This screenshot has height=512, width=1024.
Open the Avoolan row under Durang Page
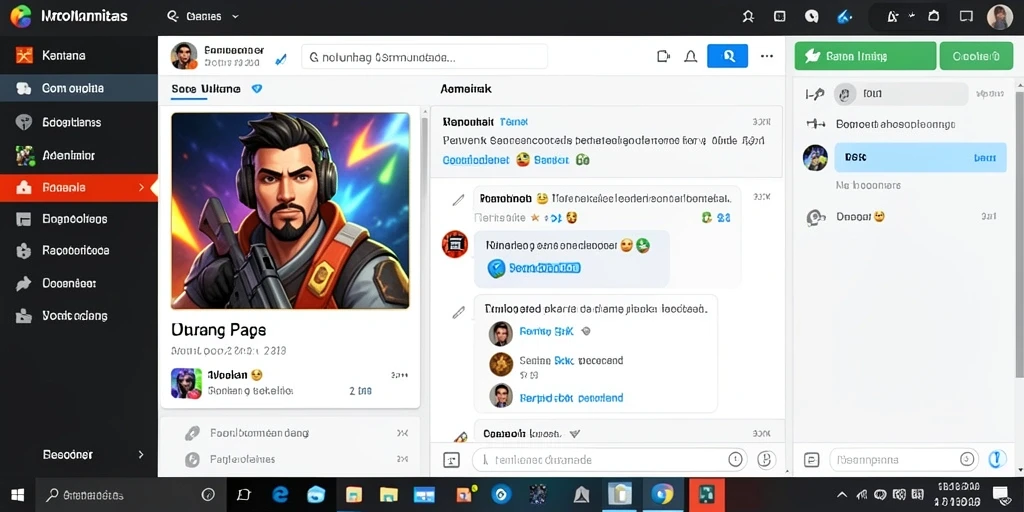(290, 383)
